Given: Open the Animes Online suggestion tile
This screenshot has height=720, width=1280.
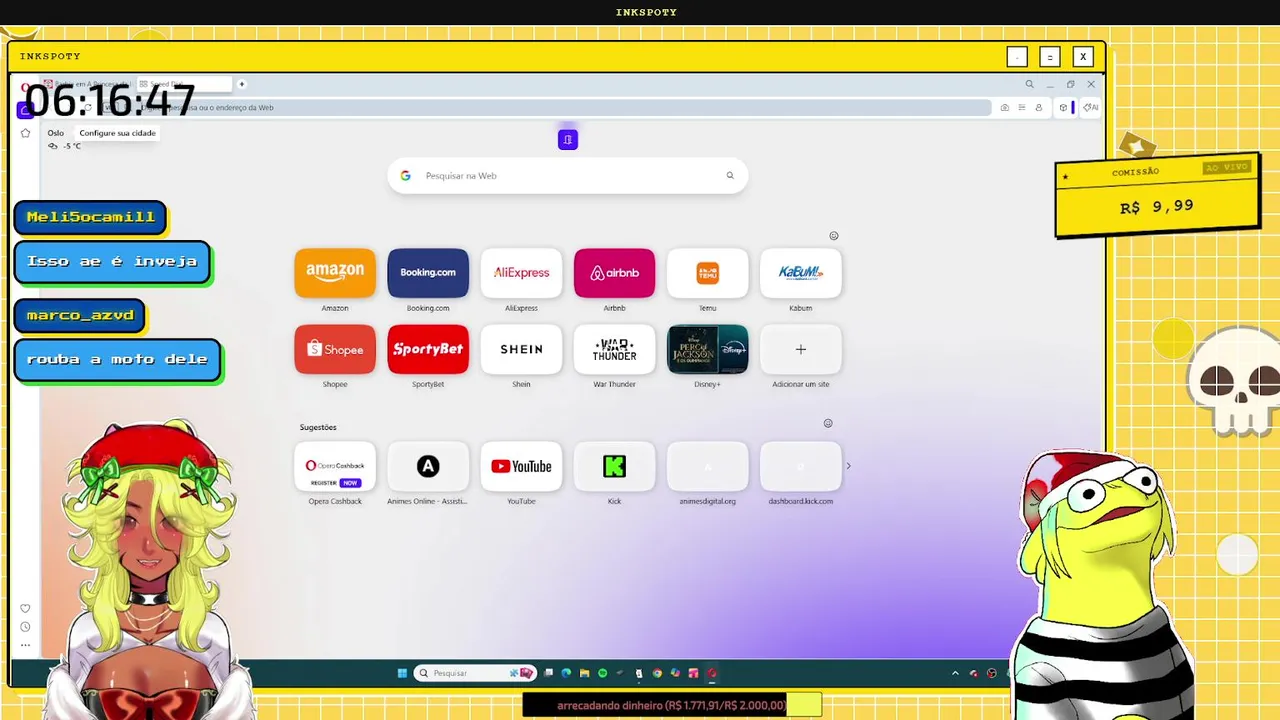Looking at the screenshot, I should click(x=428, y=466).
